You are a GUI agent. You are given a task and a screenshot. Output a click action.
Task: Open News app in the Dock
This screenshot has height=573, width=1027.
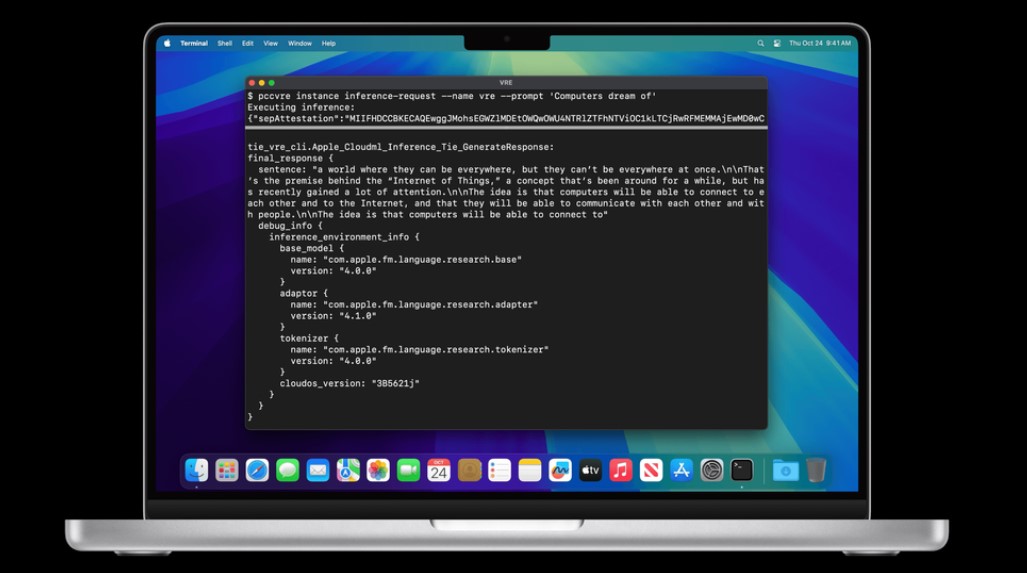[x=651, y=470]
